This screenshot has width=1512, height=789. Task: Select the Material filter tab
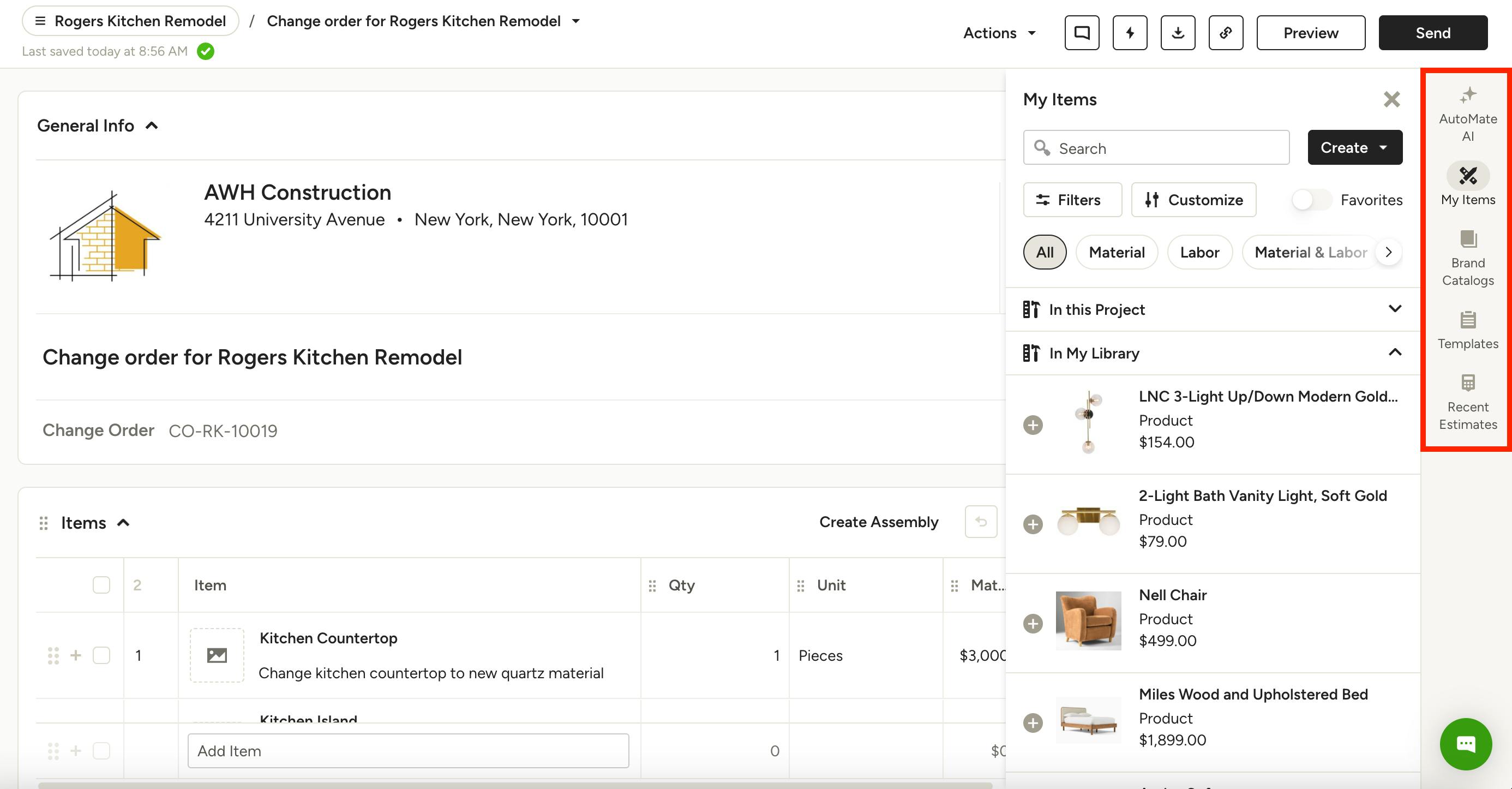coord(1116,253)
